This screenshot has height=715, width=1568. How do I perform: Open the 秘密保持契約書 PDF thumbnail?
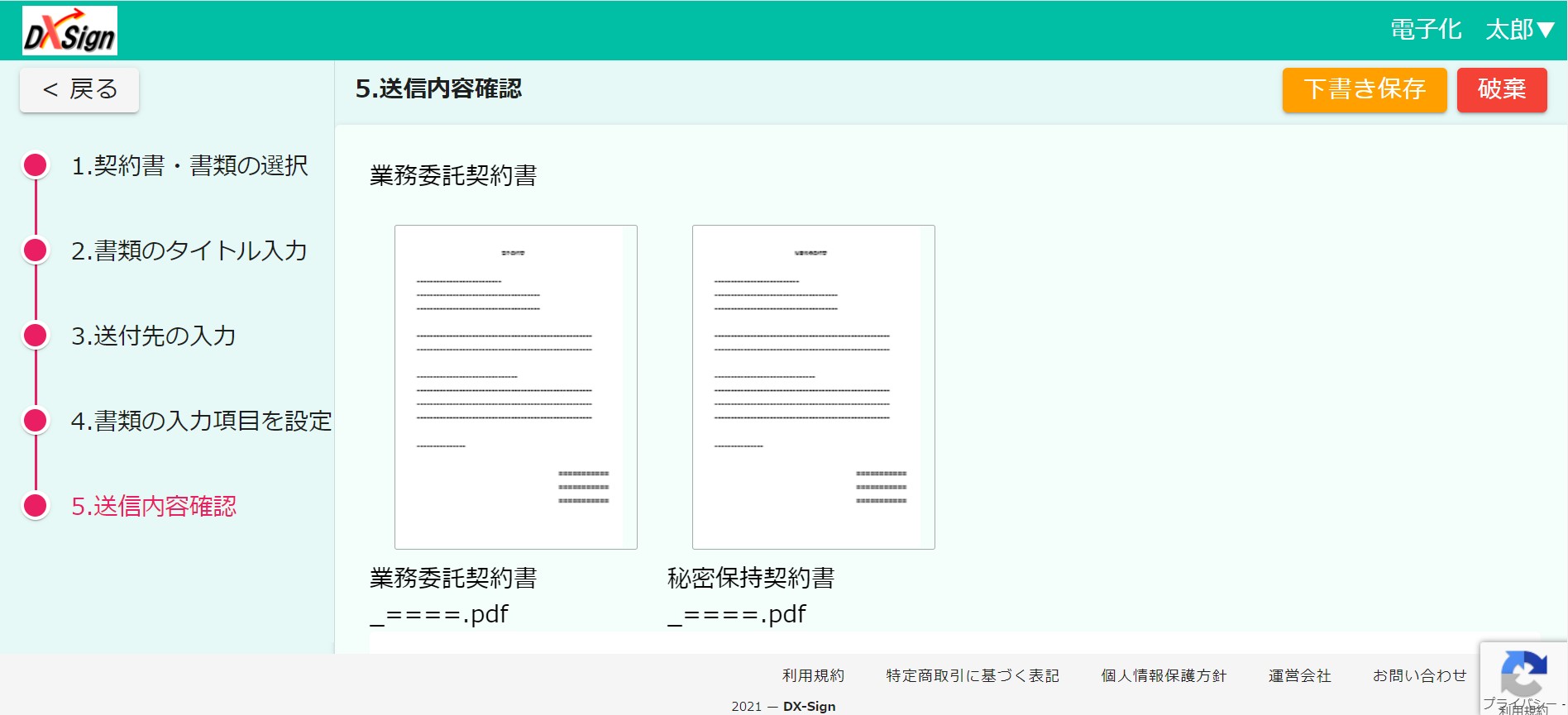813,387
